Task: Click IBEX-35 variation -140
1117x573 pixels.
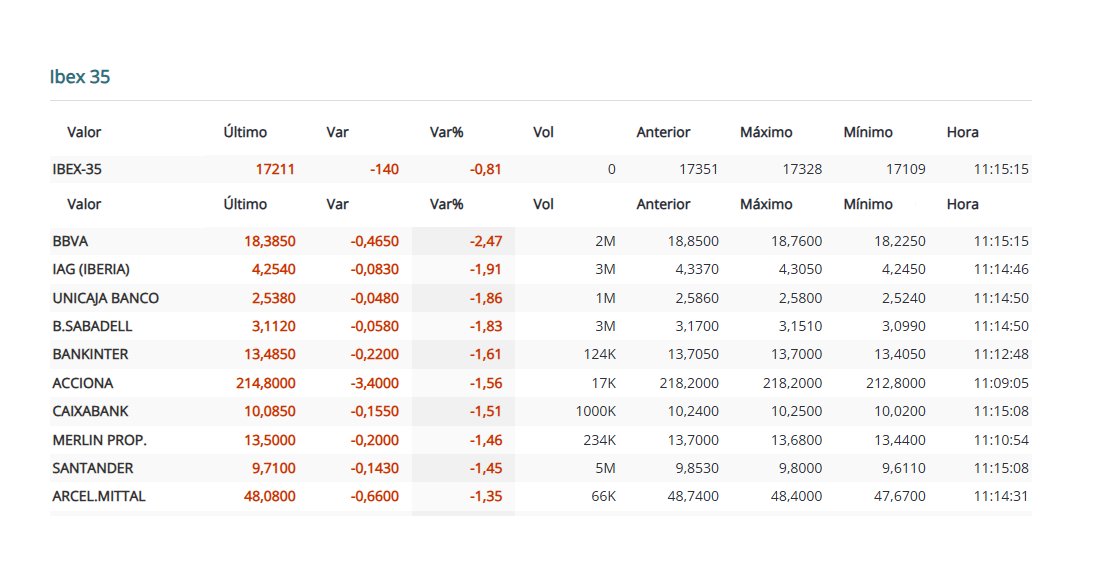Action: point(384,169)
